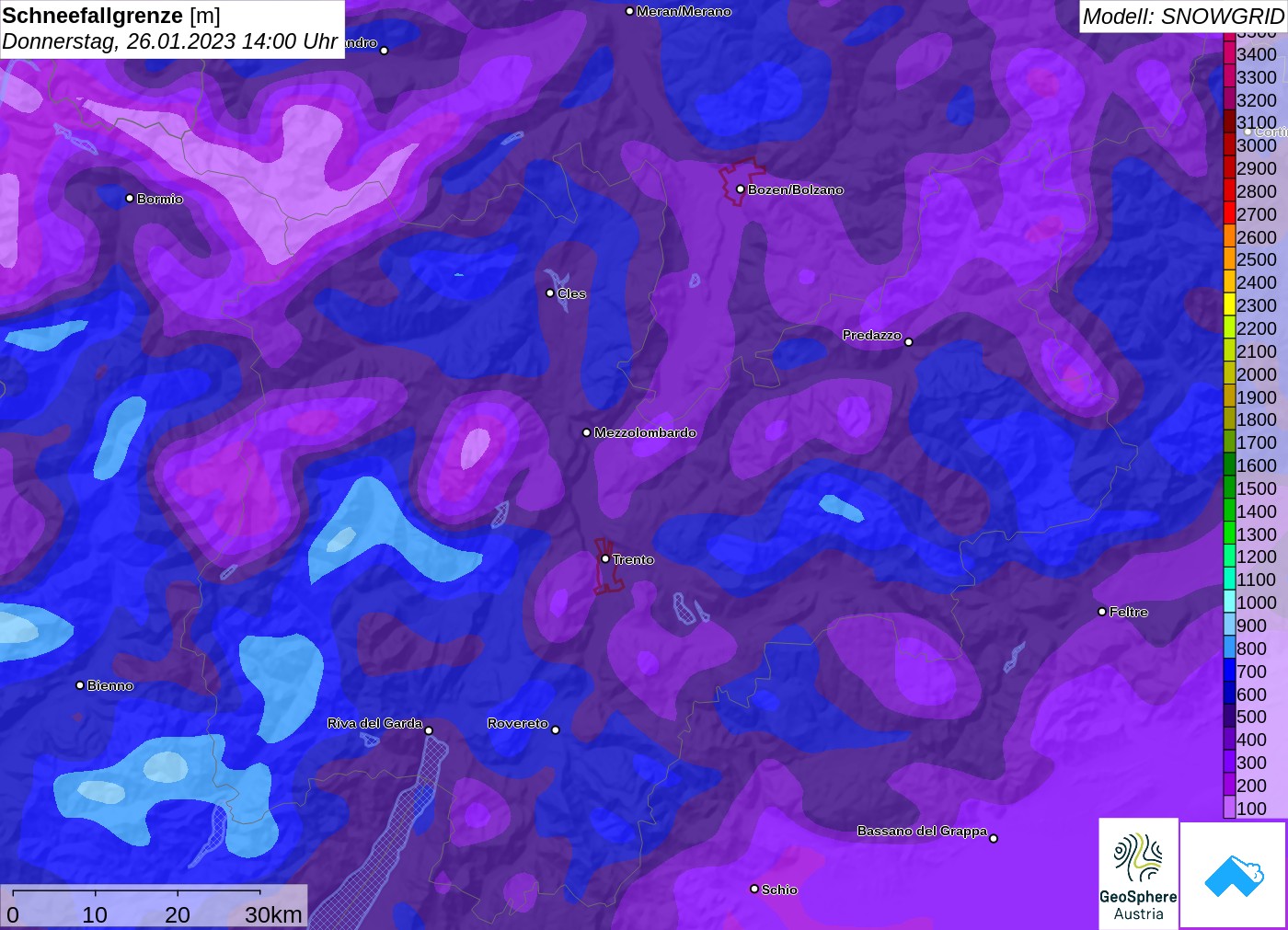Click the 900 legend value
1288x930 pixels.
(1252, 626)
